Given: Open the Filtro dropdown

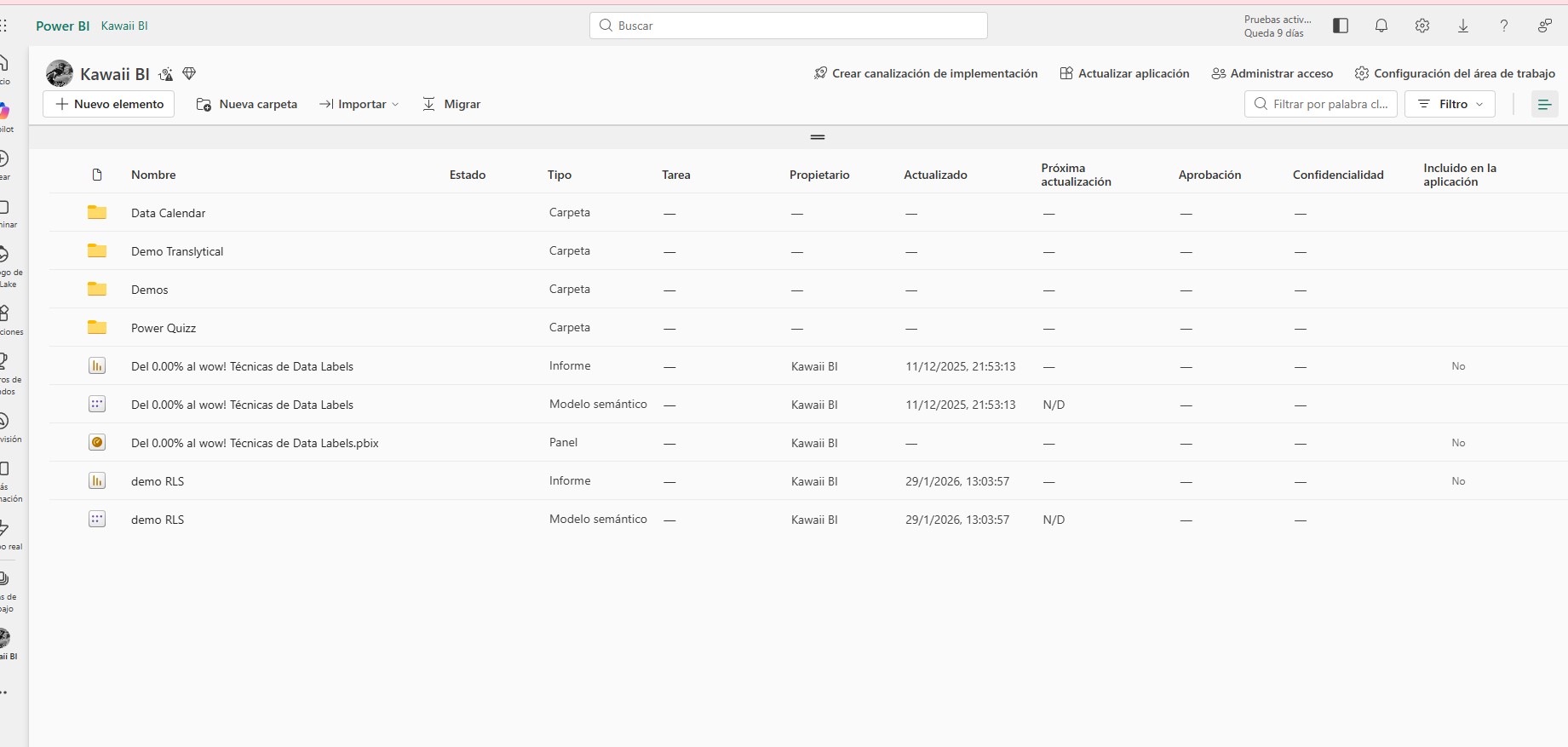Looking at the screenshot, I should 1450,104.
